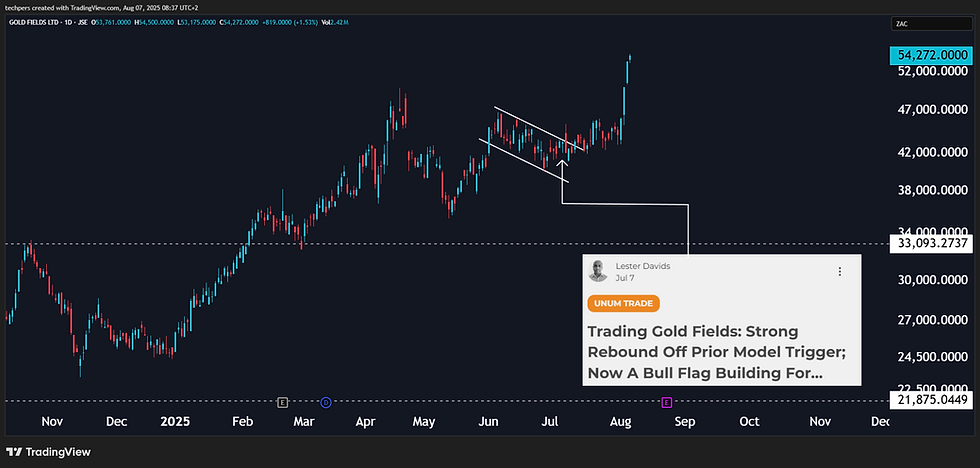
Task: Click the Lester Davids author name
Action: click(x=642, y=266)
